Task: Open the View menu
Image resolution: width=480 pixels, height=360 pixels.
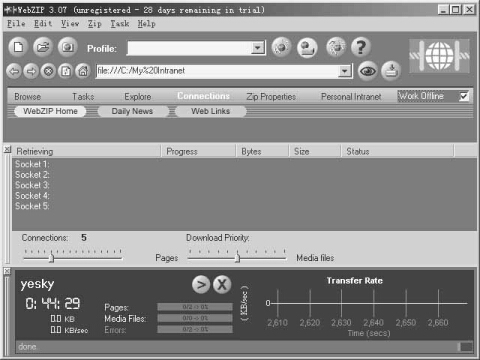Action: [70, 24]
